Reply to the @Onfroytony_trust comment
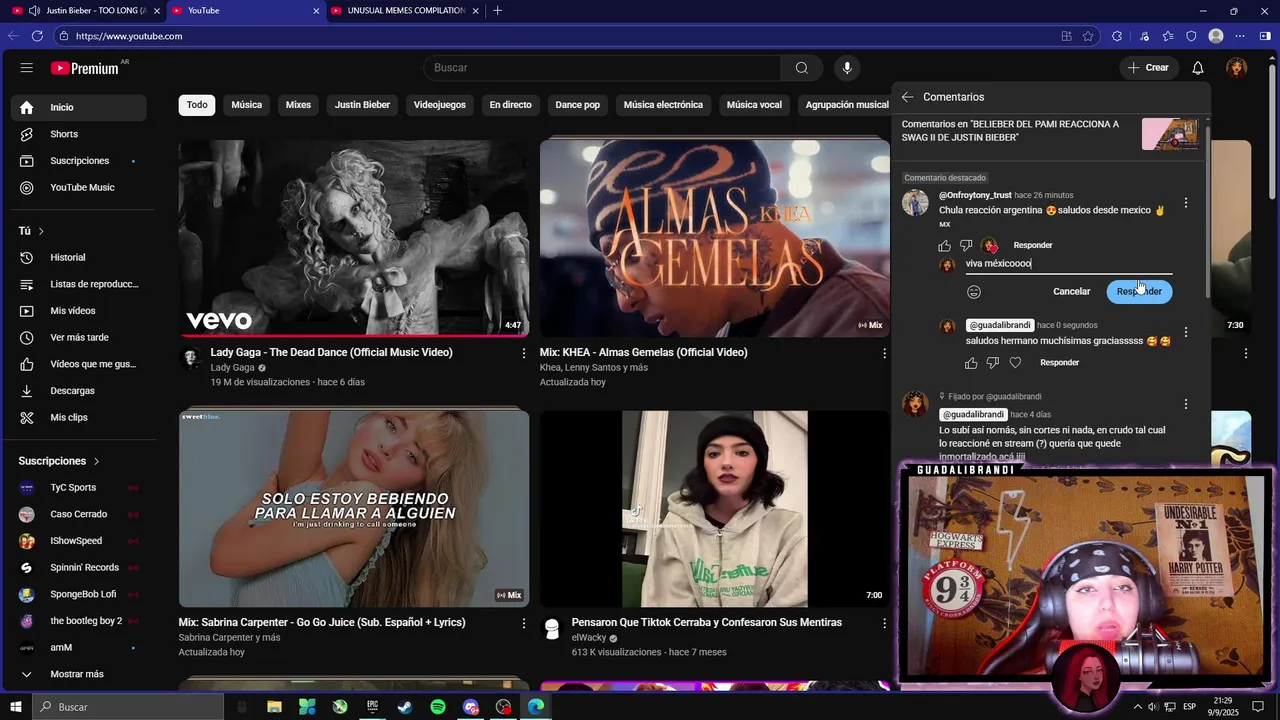1280x720 pixels. pos(1033,246)
